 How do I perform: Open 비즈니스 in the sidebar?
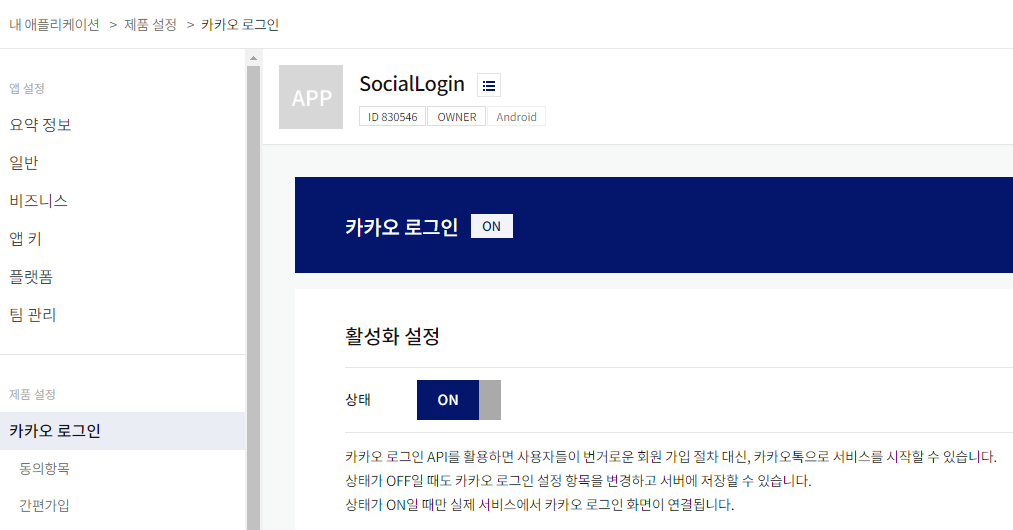(38, 201)
